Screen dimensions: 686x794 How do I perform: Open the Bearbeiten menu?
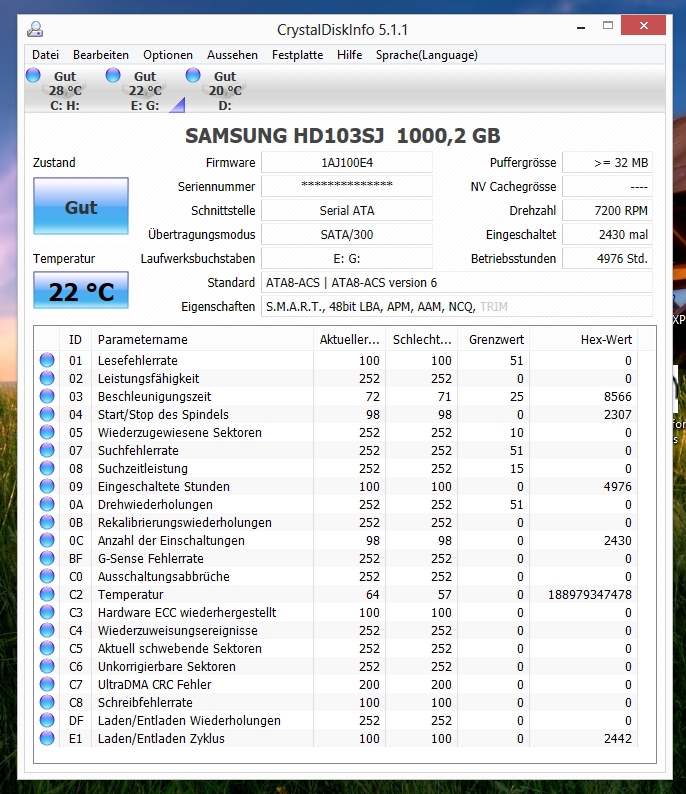pos(101,55)
